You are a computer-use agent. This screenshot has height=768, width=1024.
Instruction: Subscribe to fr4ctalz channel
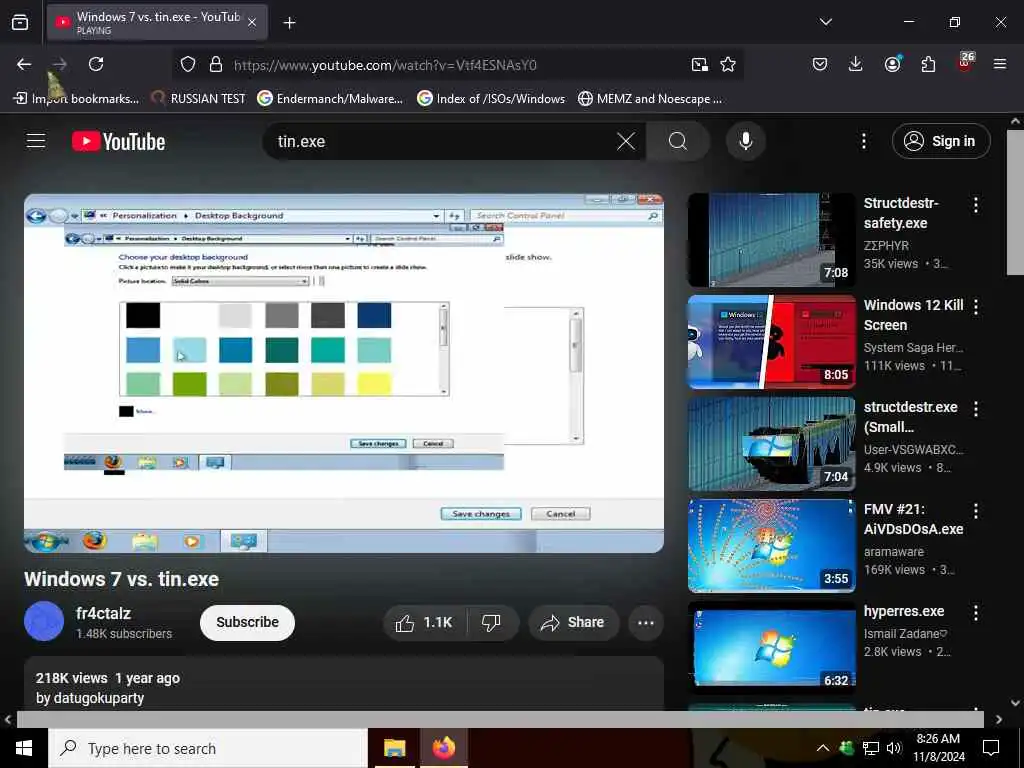pos(248,622)
